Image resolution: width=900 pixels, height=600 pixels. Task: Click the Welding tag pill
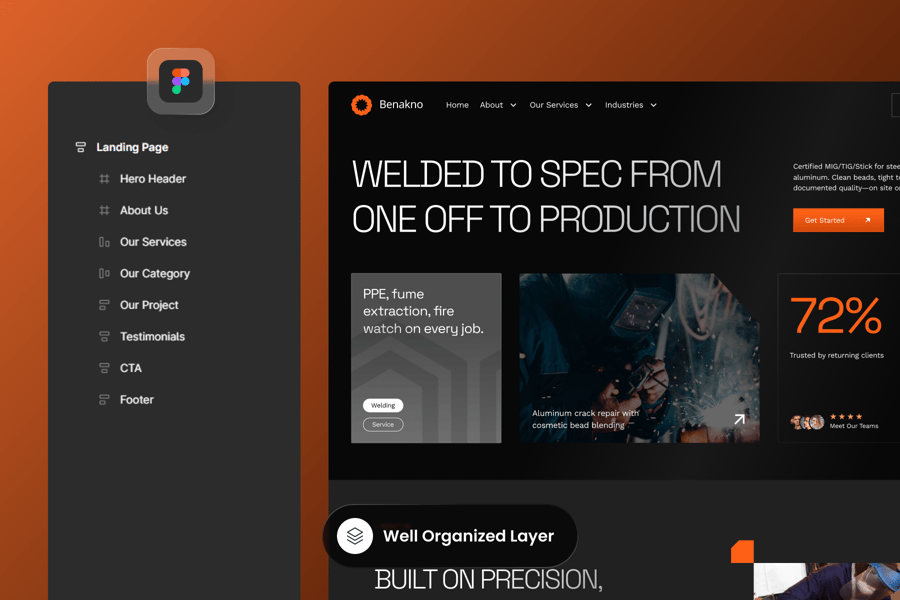(x=383, y=405)
